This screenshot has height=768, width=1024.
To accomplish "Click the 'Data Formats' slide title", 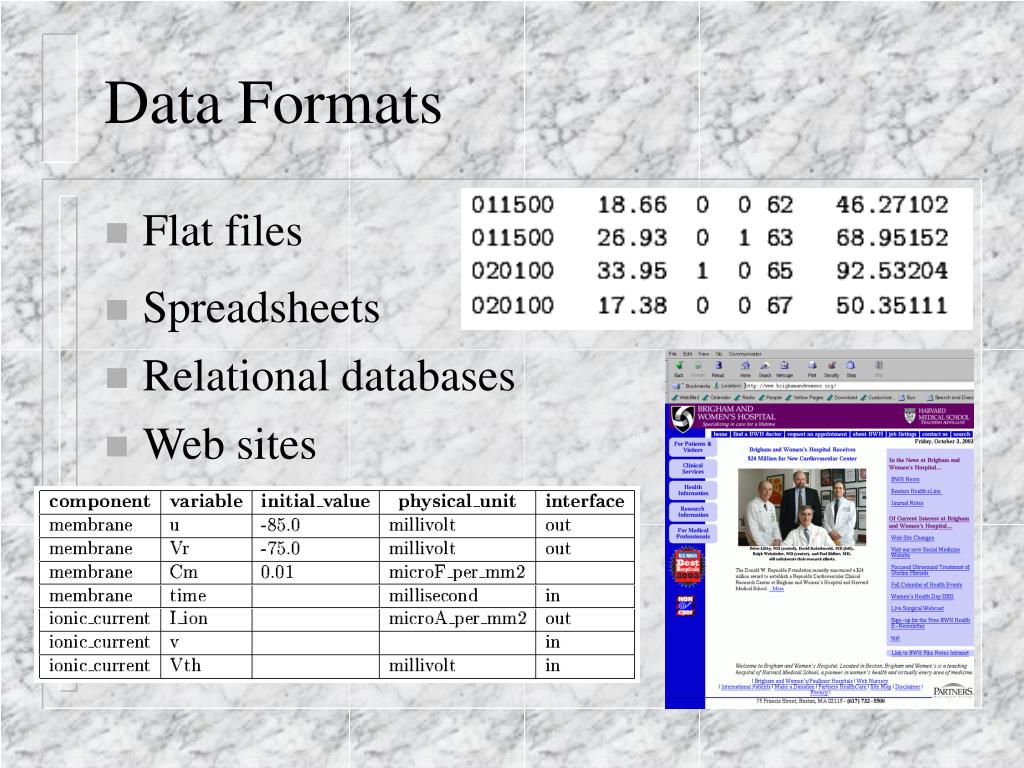I will point(273,103).
